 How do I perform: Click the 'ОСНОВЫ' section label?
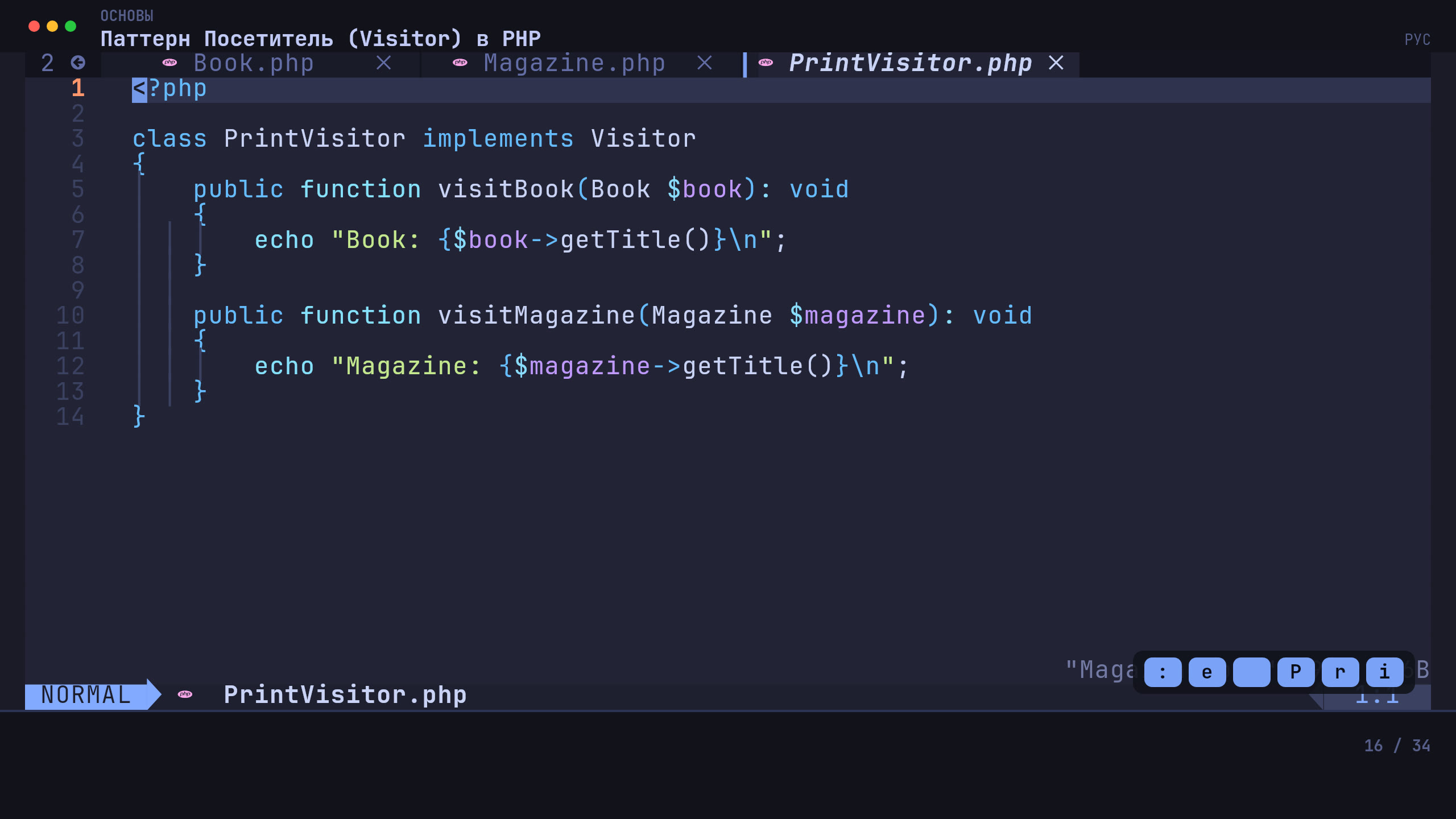pyautogui.click(x=127, y=16)
